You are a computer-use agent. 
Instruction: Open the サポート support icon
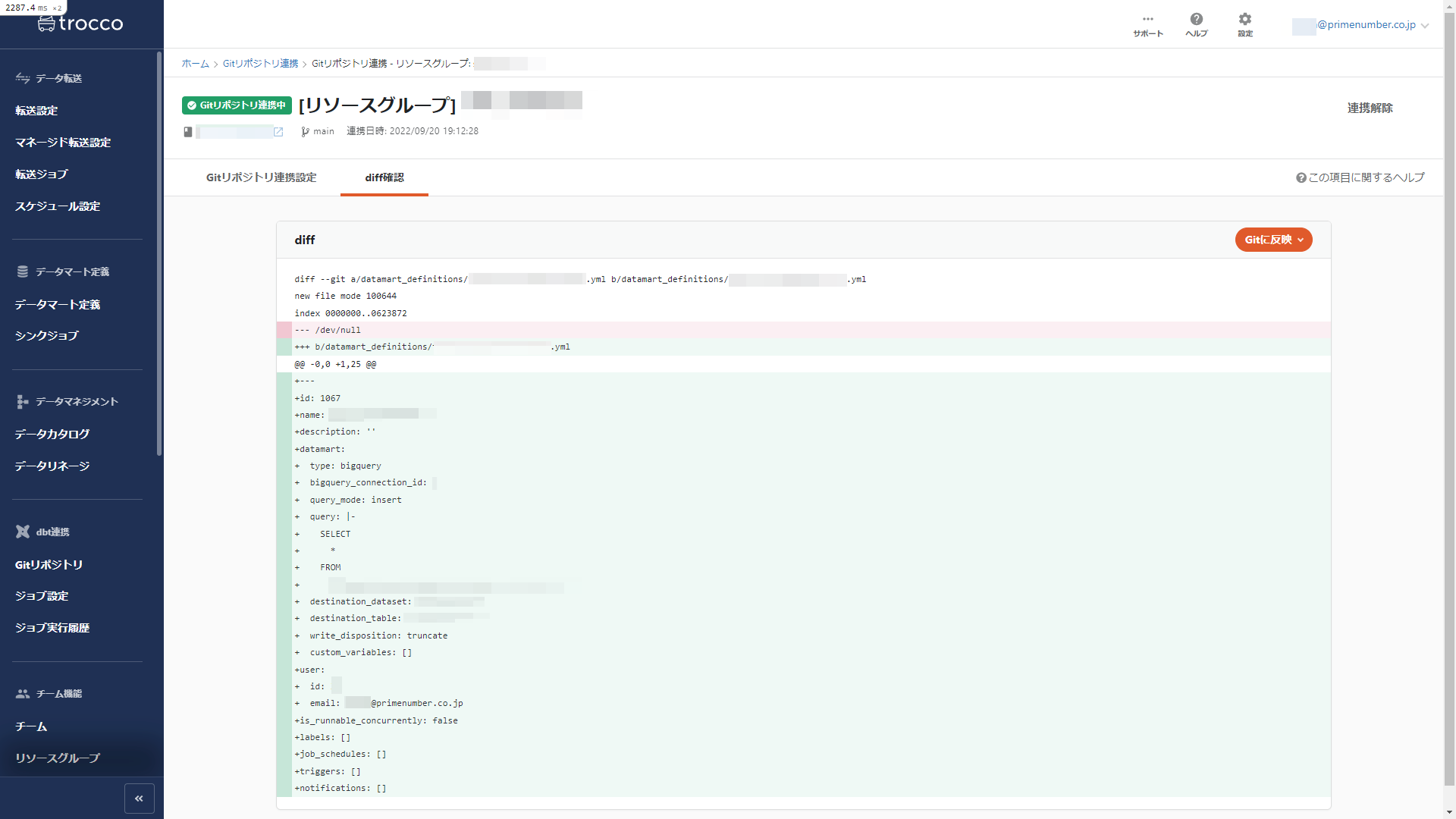[1147, 25]
